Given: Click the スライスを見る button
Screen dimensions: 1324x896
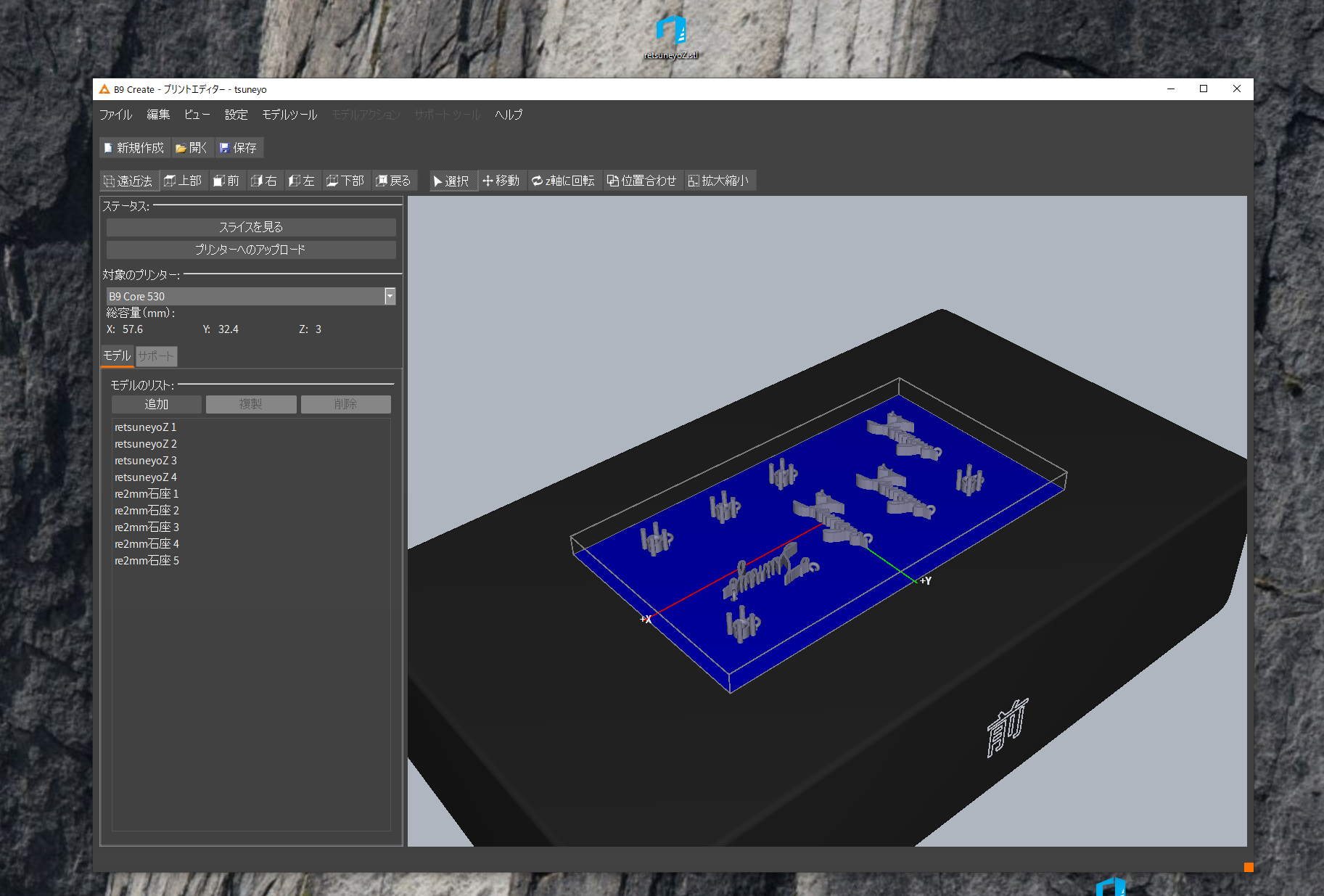Looking at the screenshot, I should point(251,227).
